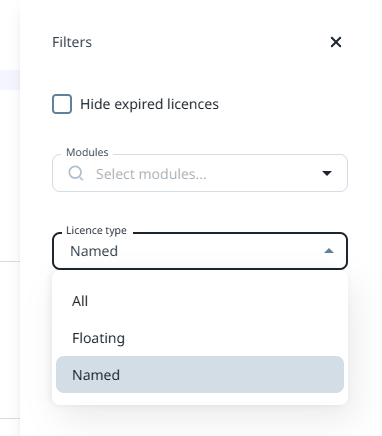Viewport: 382px width, 436px height.
Task: Pick the highlighted Named option
Action: pyautogui.click(x=200, y=375)
